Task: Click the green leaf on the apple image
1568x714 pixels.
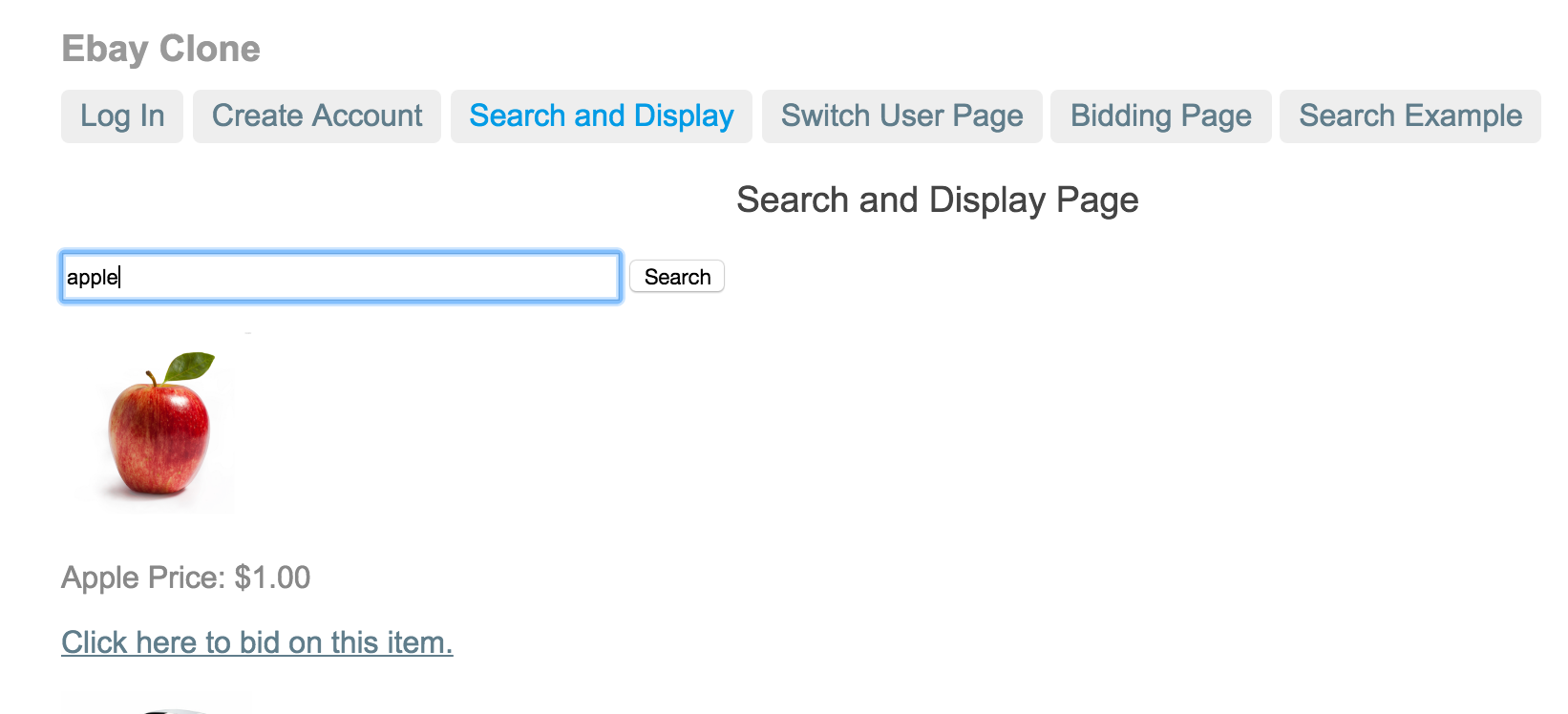Action: coord(190,366)
